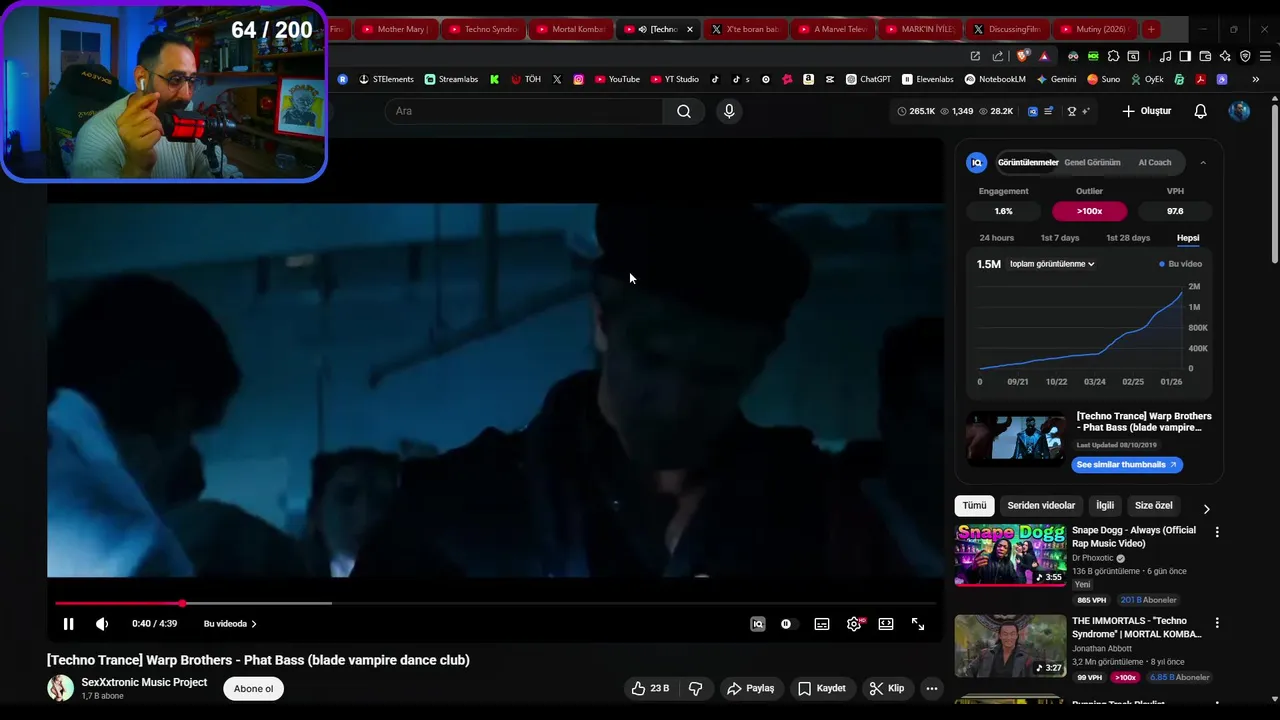
Task: Open the 'toplam görüntülenme' dropdown
Action: [x=1052, y=264]
